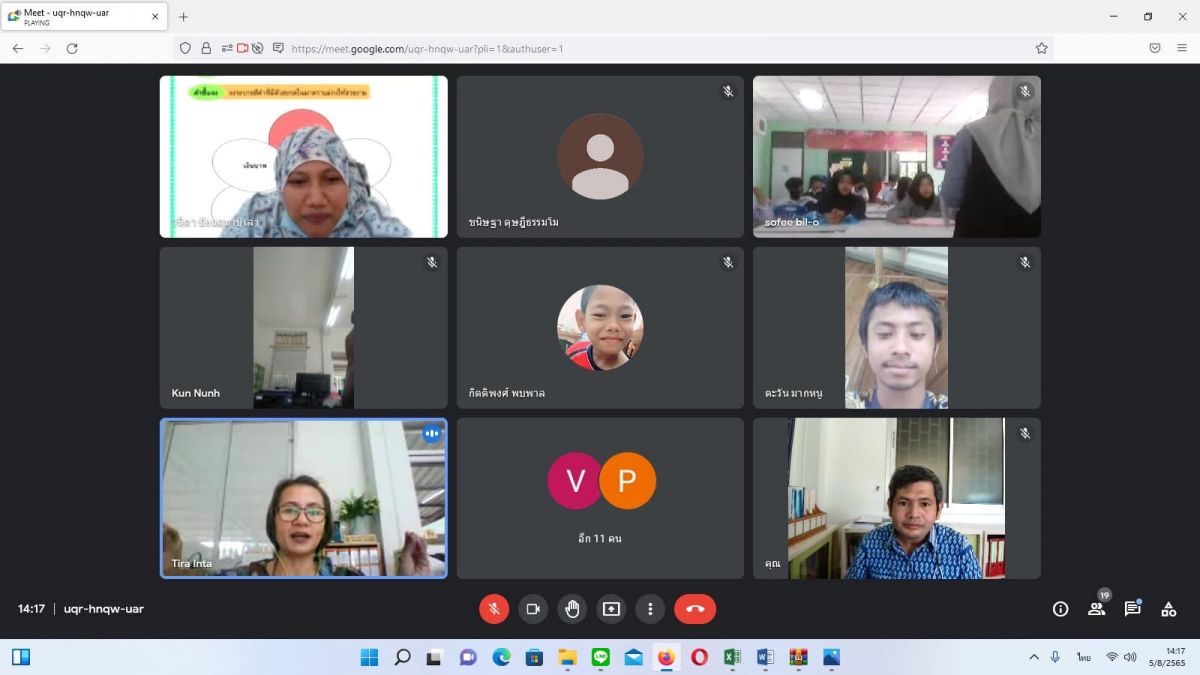This screenshot has height=675, width=1200.
Task: Bookmark this page with the star icon
Action: tap(1042, 48)
